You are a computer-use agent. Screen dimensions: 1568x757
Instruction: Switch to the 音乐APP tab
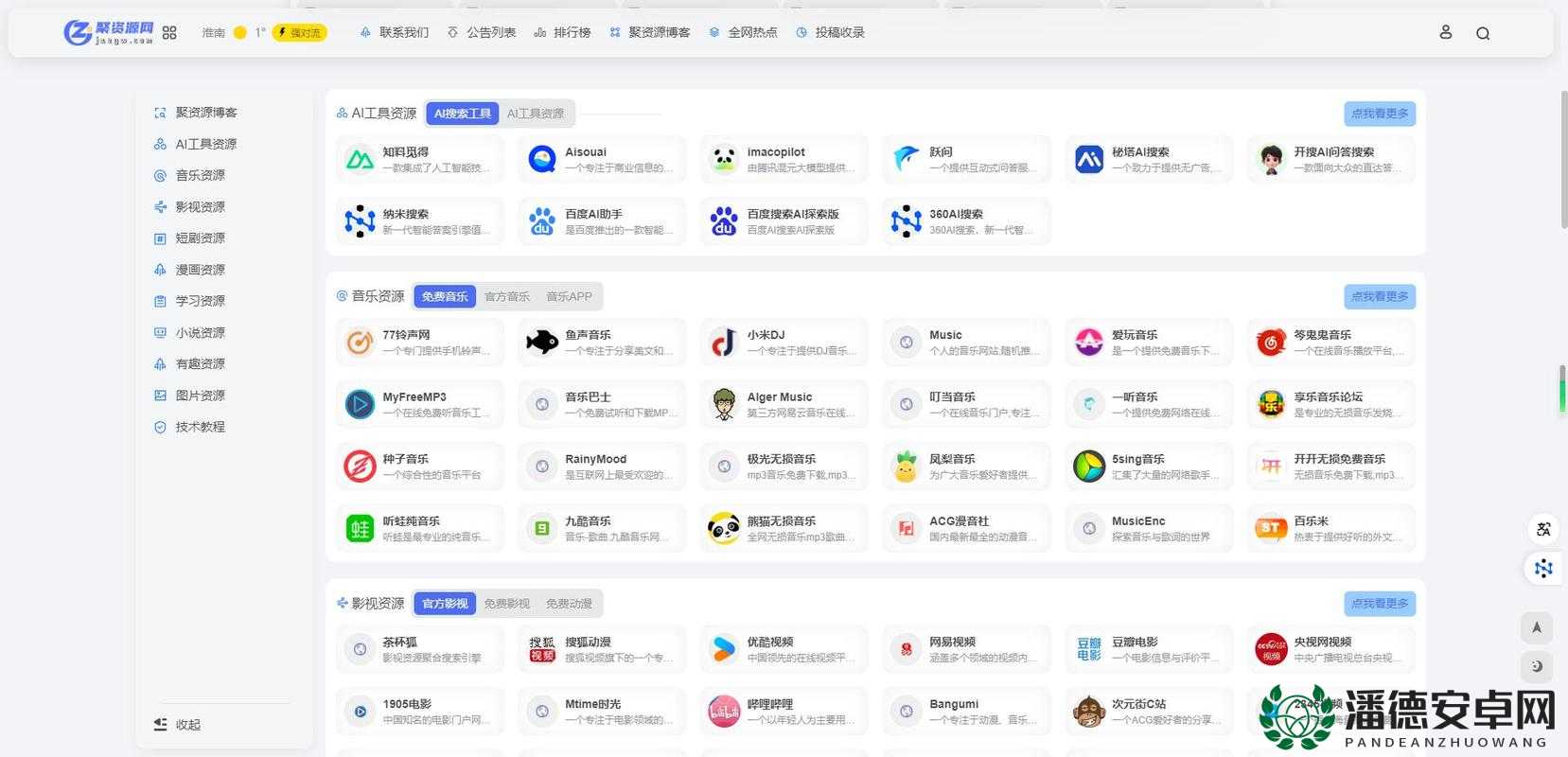(569, 297)
